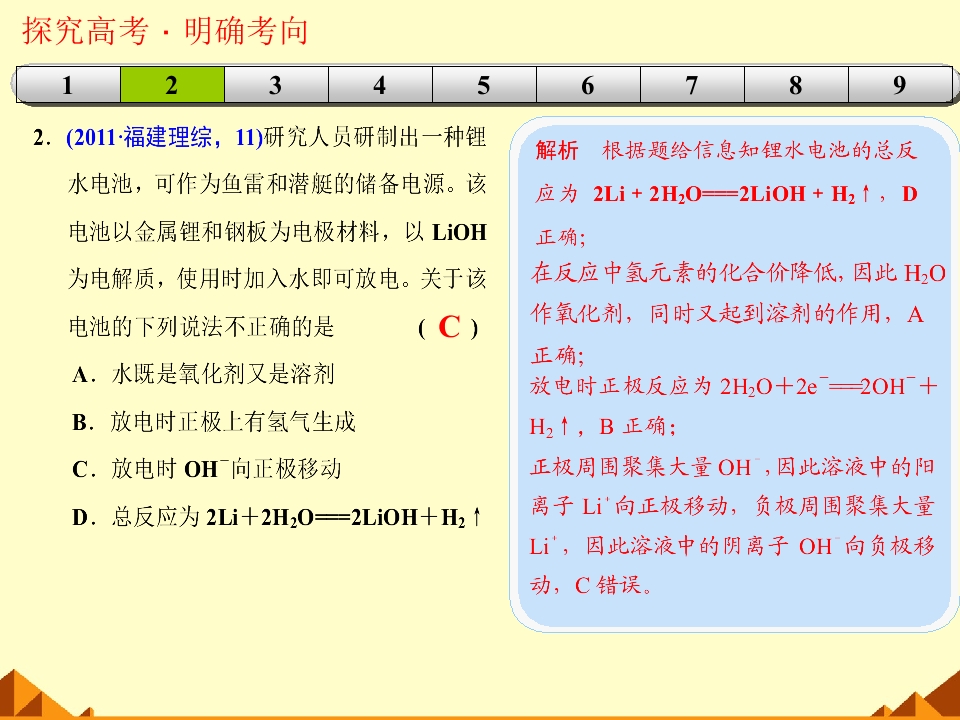Switch to question tab 6
Screen dimensions: 960x720
coord(588,84)
